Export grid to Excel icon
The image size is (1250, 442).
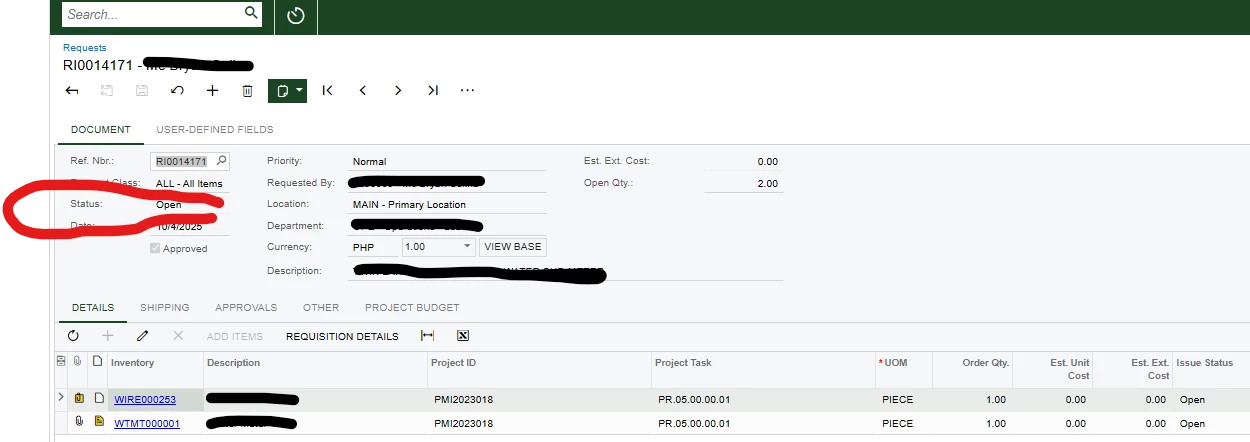point(463,336)
